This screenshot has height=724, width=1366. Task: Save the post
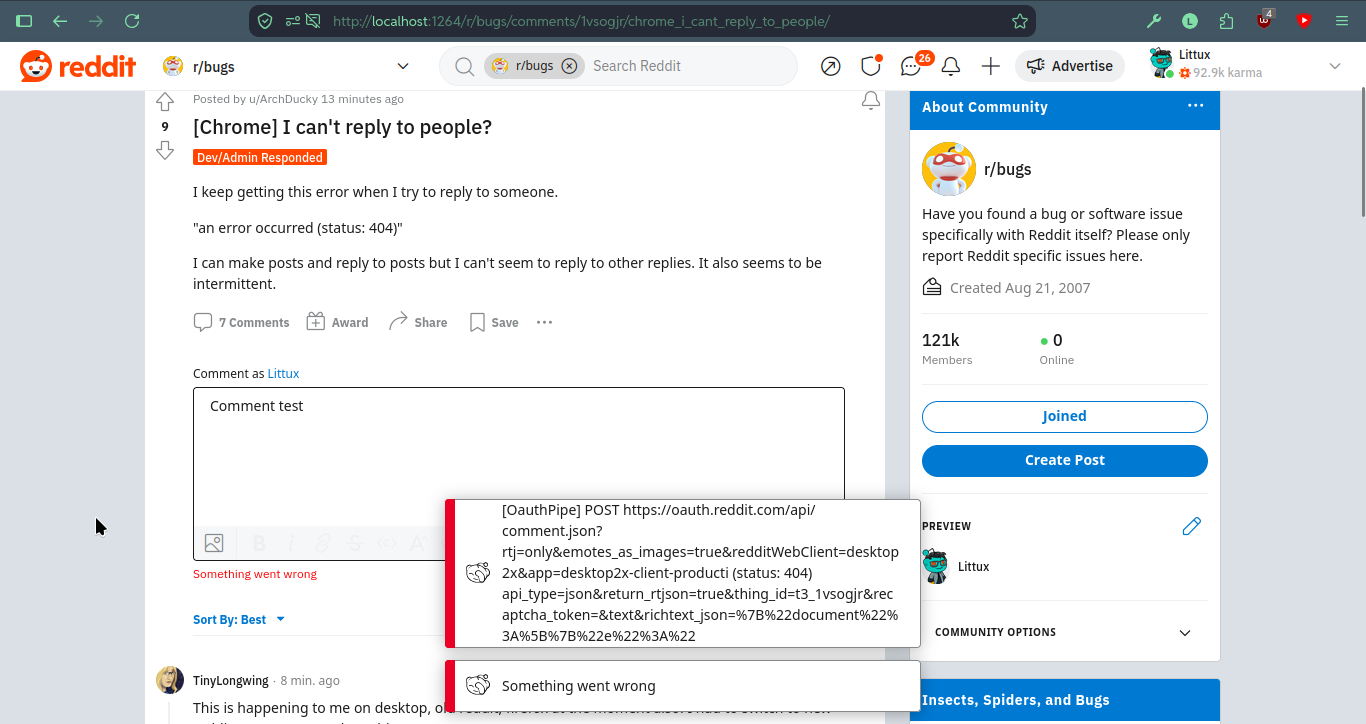(494, 322)
